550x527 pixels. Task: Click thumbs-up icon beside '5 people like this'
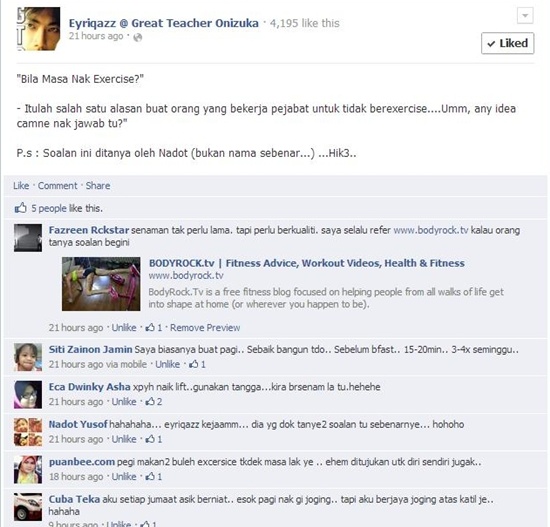coord(21,208)
